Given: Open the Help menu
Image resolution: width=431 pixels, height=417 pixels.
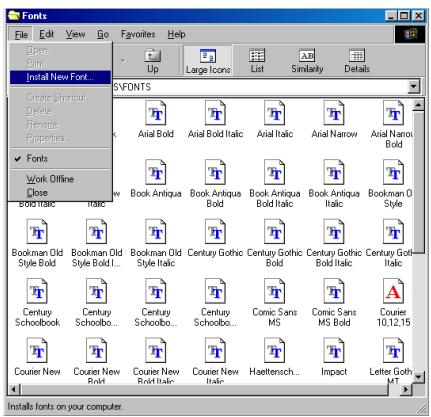Looking at the screenshot, I should [176, 34].
